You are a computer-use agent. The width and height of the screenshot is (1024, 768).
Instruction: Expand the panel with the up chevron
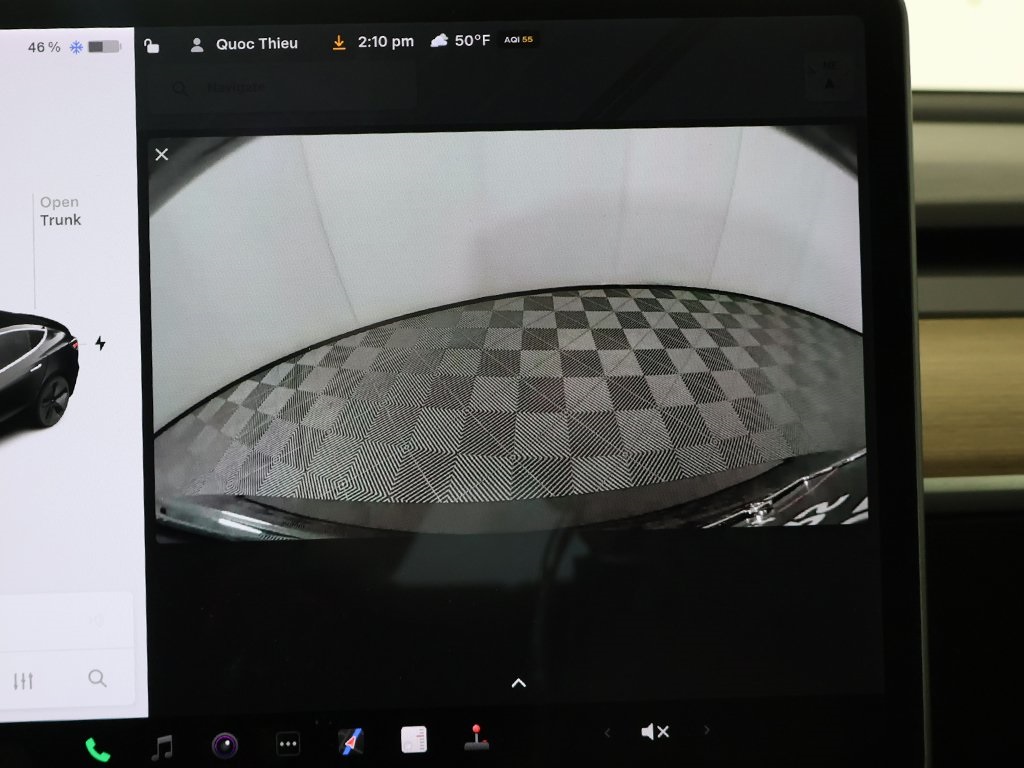click(518, 683)
